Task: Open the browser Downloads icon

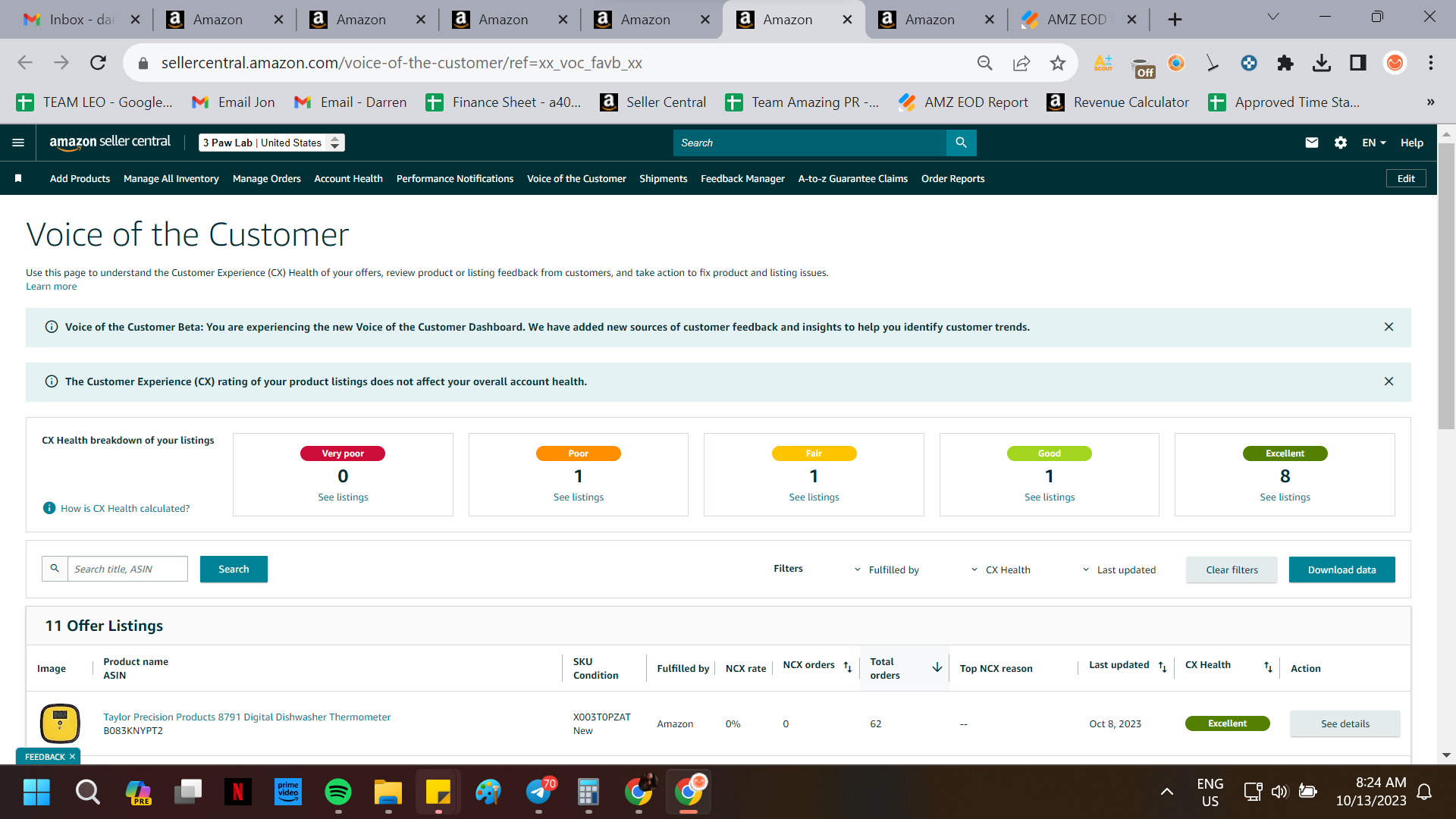Action: [1321, 63]
